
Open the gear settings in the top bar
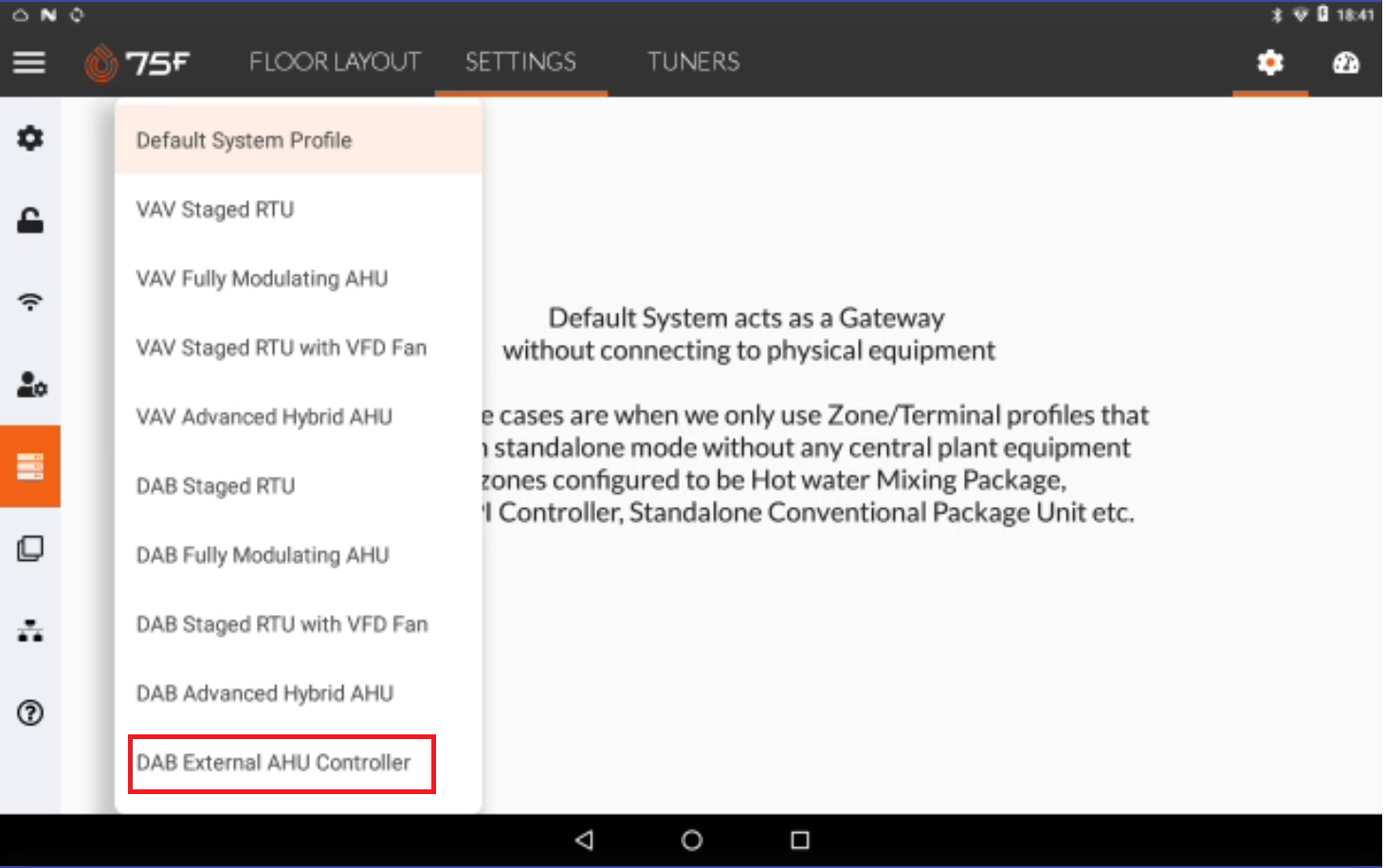(1269, 63)
